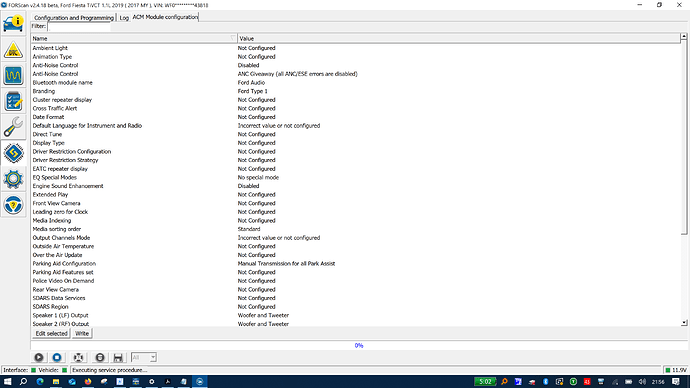Select the Engine Sound Enhancement row

click(356, 186)
